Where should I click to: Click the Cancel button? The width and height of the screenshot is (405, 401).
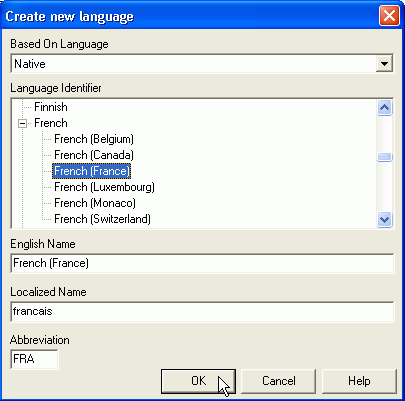[x=278, y=381]
